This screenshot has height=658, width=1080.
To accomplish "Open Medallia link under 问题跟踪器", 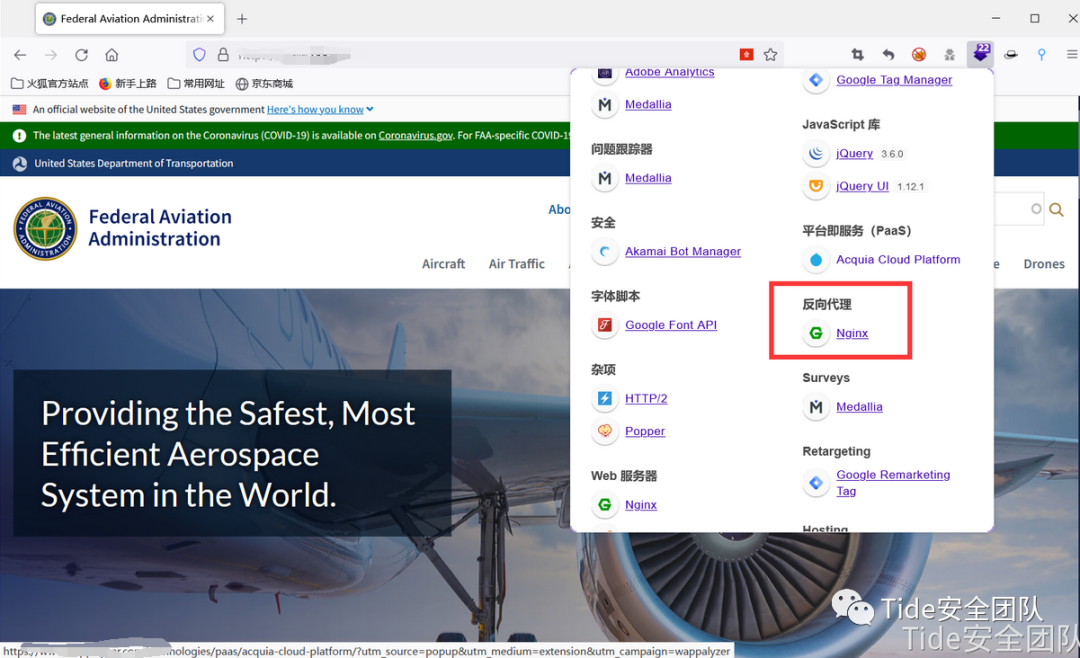I will pyautogui.click(x=648, y=178).
